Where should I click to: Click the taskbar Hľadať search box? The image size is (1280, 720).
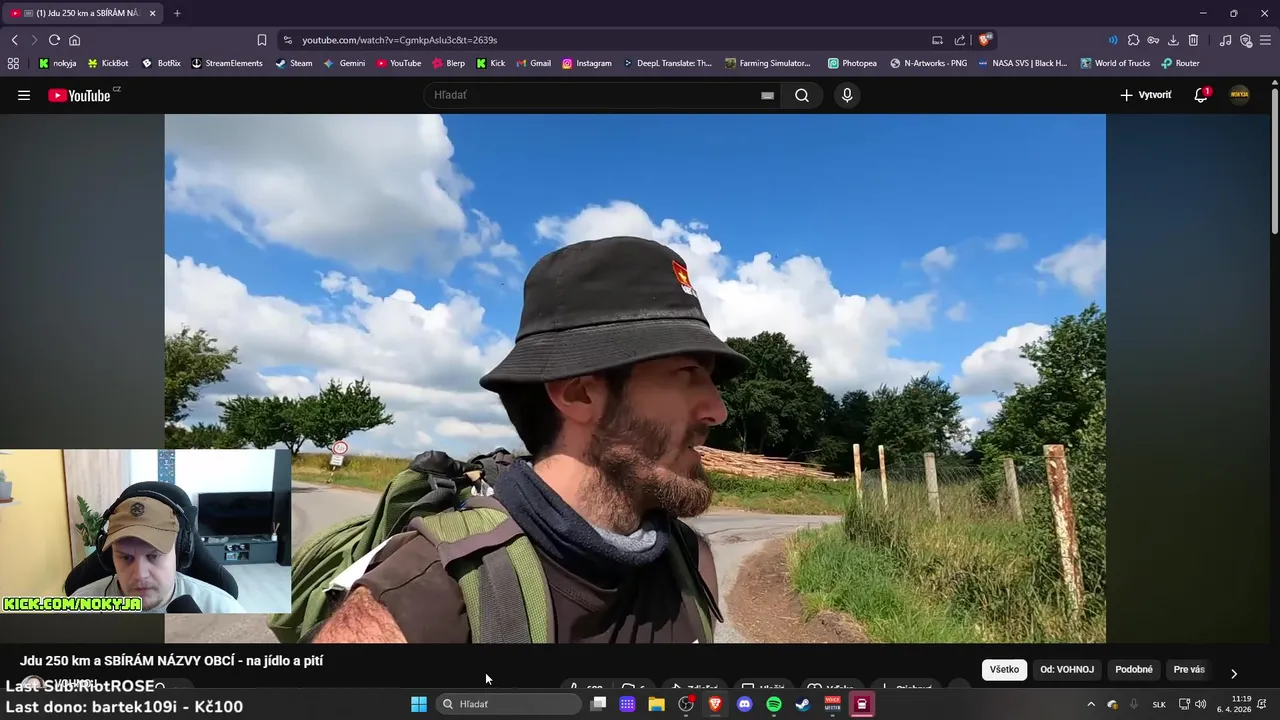[509, 704]
